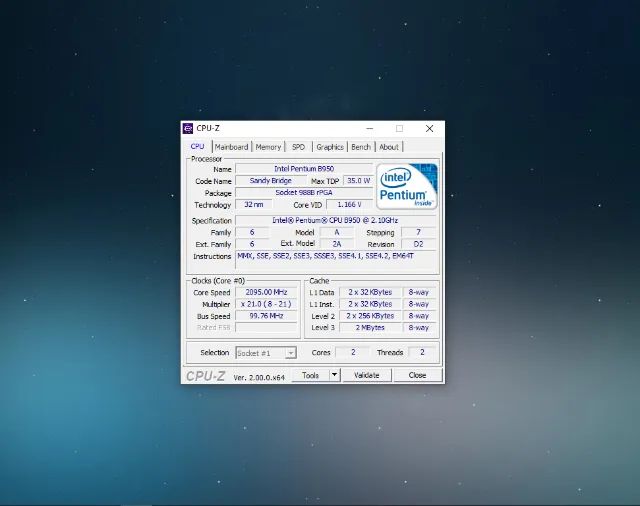The image size is (640, 506).
Task: Click the Core VID value 1.166 V
Action: point(349,204)
